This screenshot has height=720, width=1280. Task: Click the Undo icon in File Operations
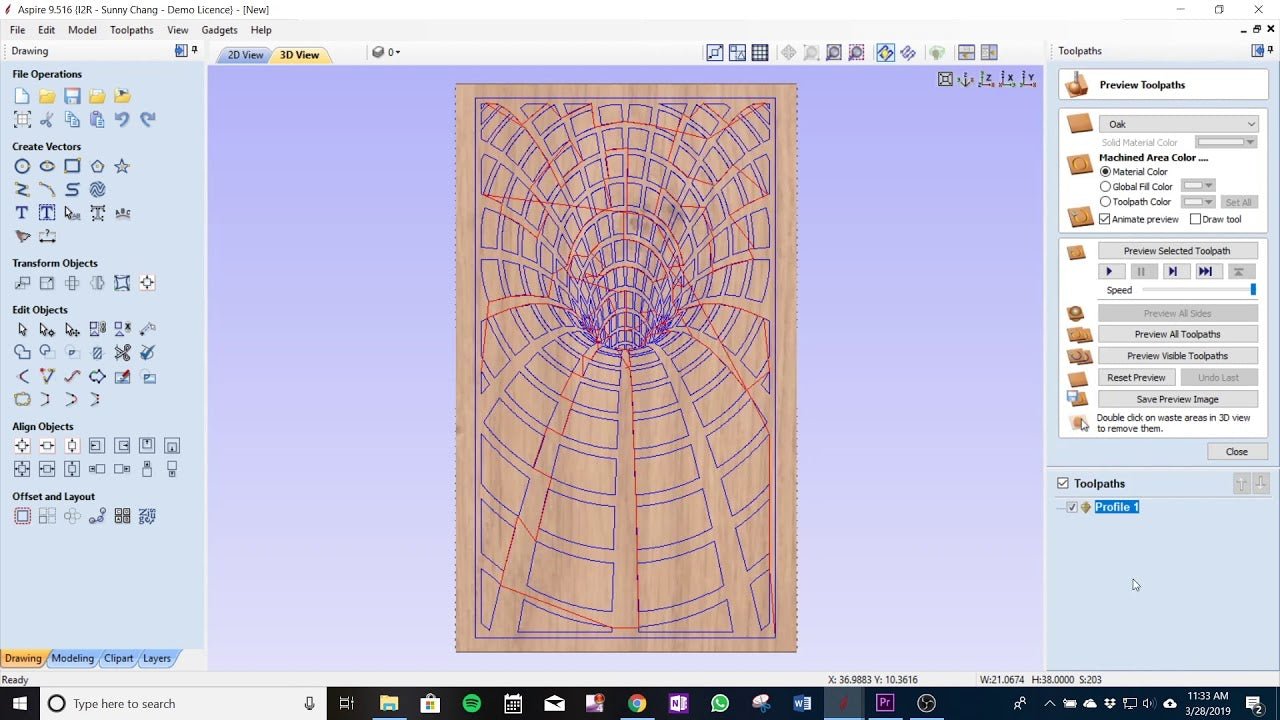click(x=122, y=119)
